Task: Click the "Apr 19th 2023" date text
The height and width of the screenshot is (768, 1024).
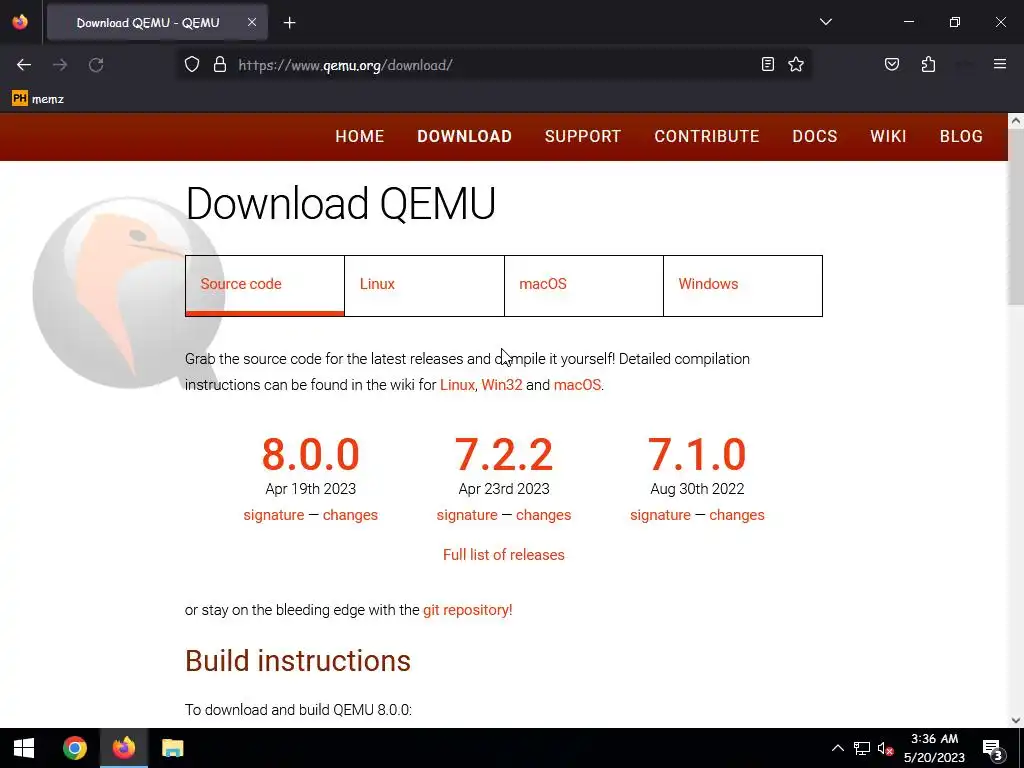Action: pos(310,489)
